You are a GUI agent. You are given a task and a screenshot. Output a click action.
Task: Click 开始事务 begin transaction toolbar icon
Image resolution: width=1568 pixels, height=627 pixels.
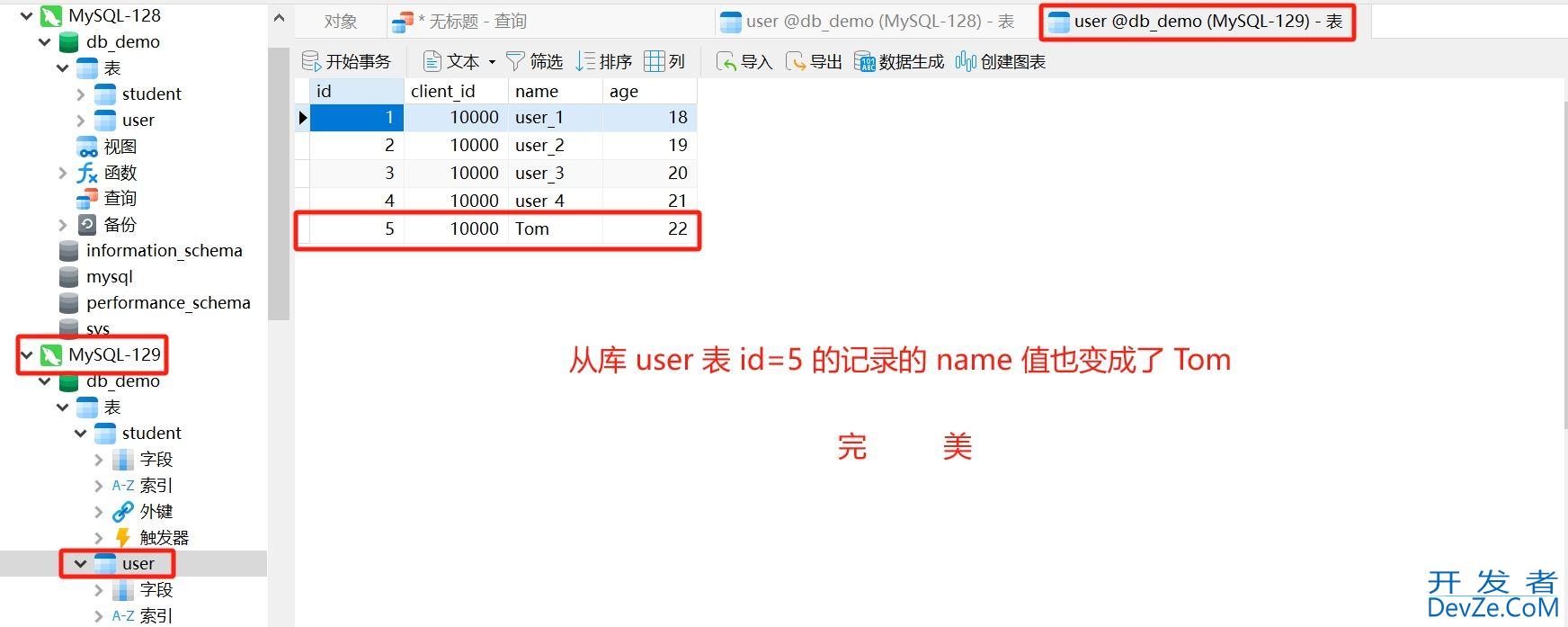tap(311, 61)
